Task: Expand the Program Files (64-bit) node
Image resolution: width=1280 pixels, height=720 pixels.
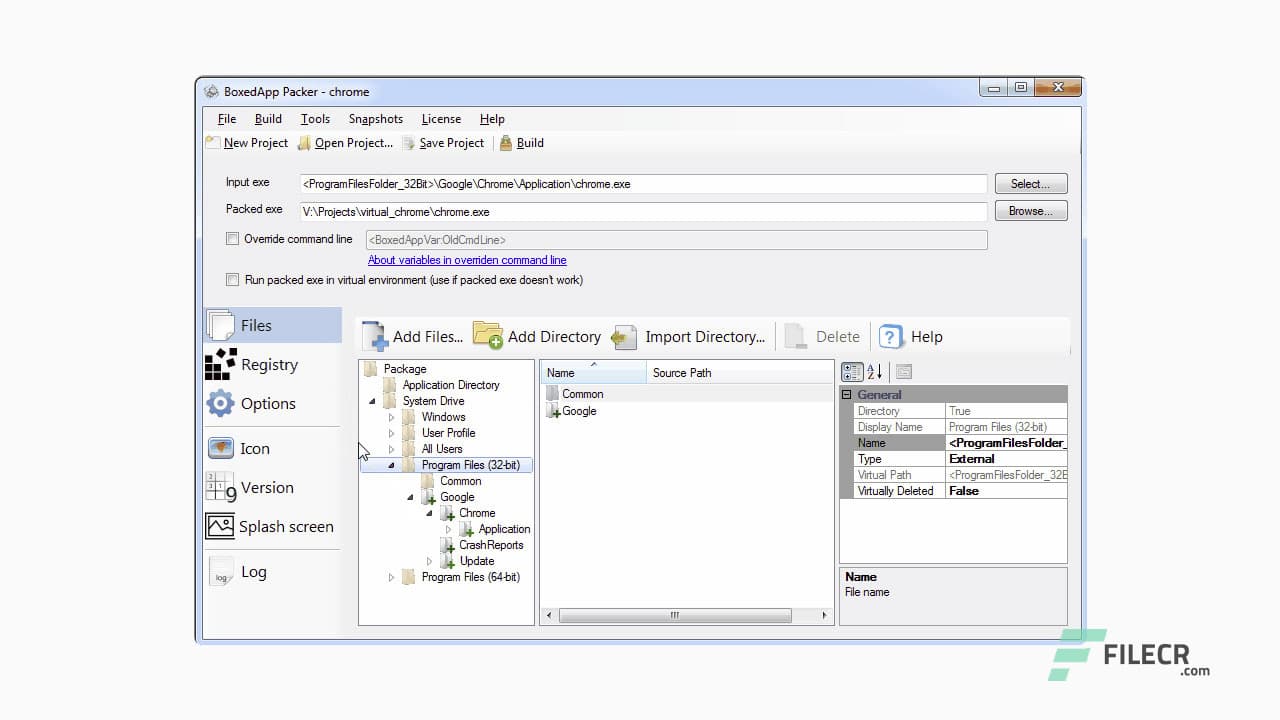Action: tap(392, 577)
